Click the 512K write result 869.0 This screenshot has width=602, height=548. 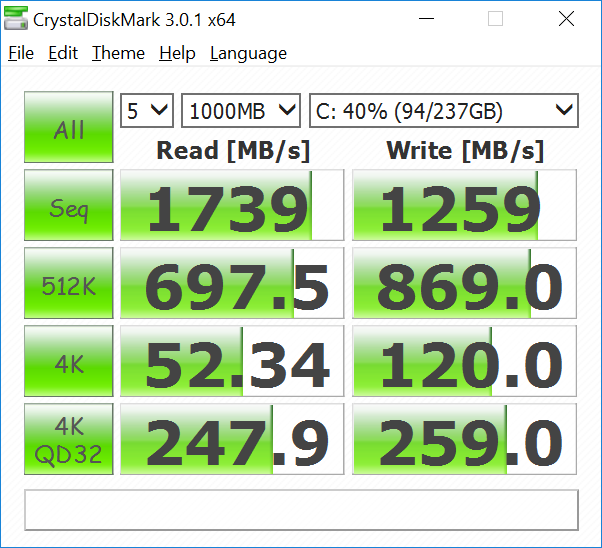(x=464, y=283)
